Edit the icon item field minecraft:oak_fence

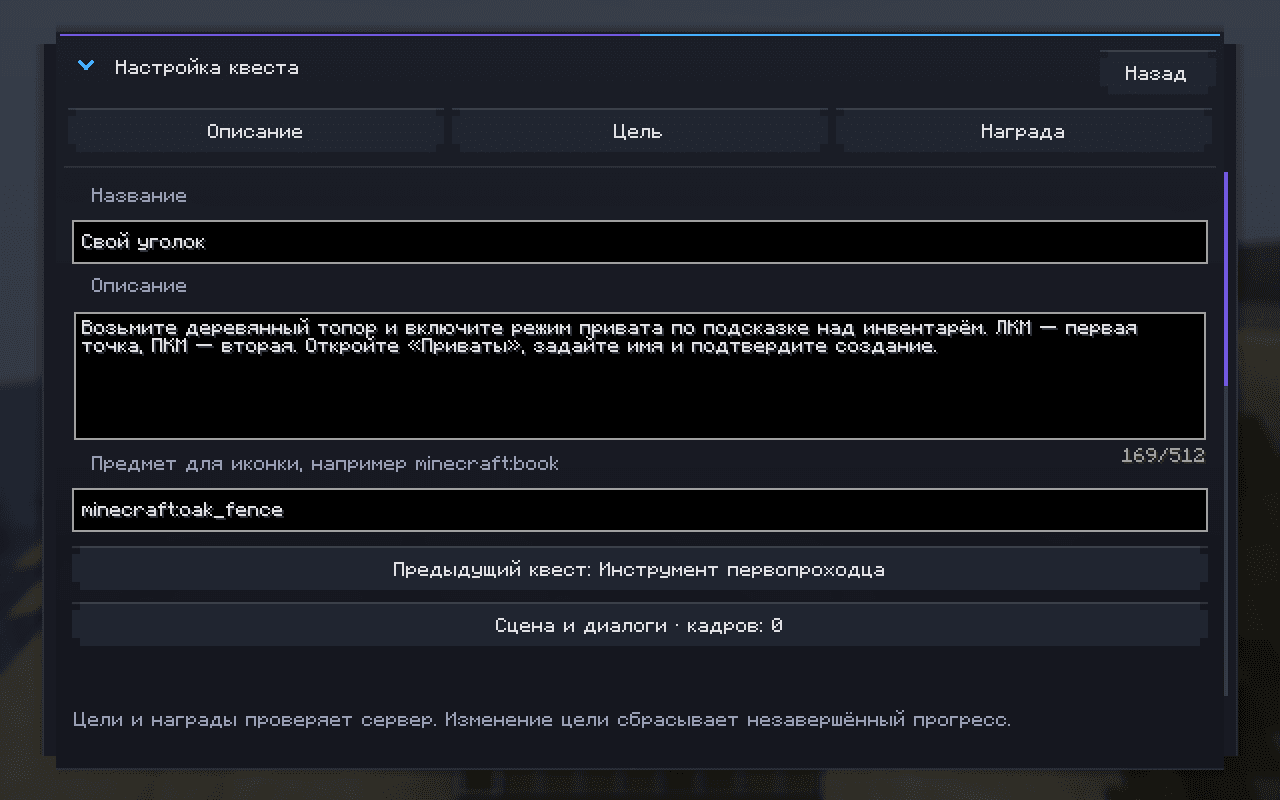pyautogui.click(x=639, y=510)
